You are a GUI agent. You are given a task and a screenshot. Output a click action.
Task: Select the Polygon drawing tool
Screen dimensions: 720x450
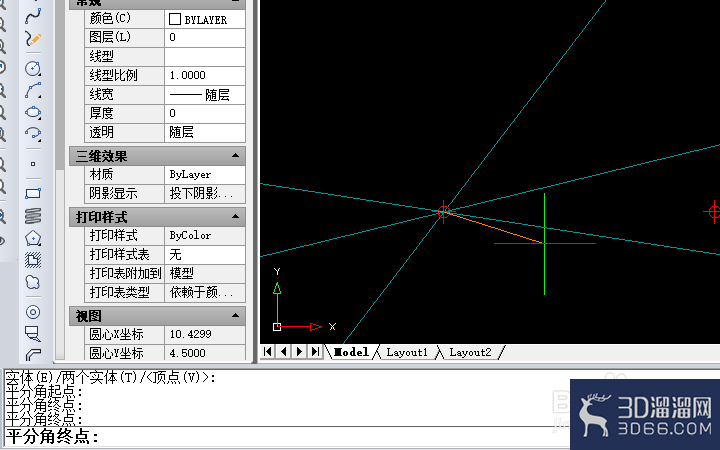coord(33,238)
